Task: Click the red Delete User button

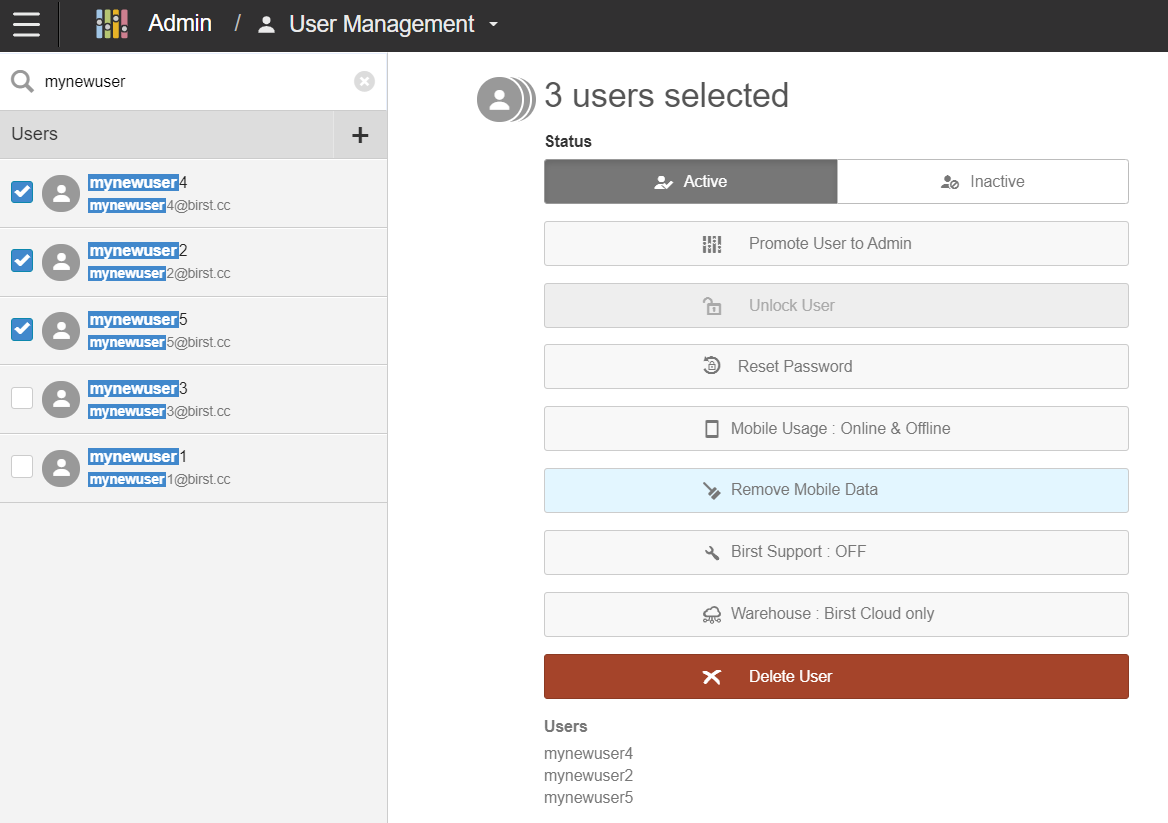Action: click(836, 676)
